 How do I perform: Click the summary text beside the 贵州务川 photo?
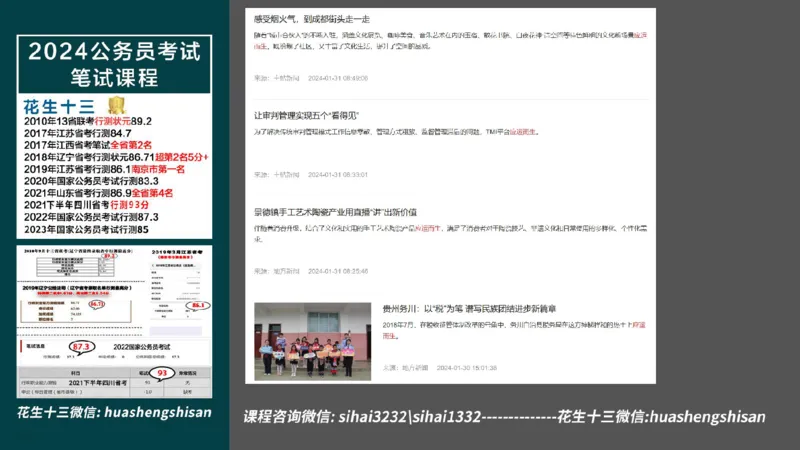(x=514, y=330)
